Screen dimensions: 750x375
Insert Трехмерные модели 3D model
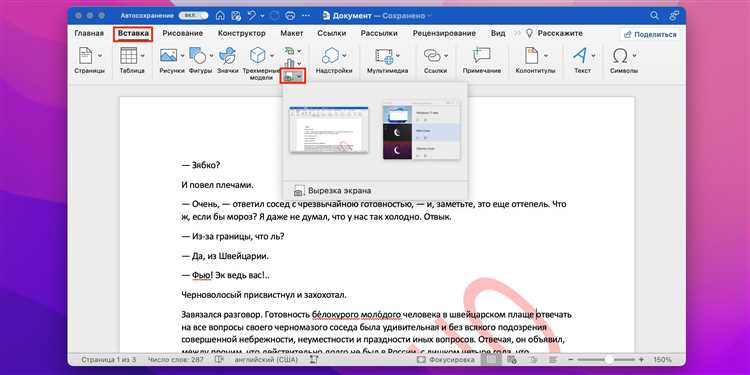tap(258, 55)
